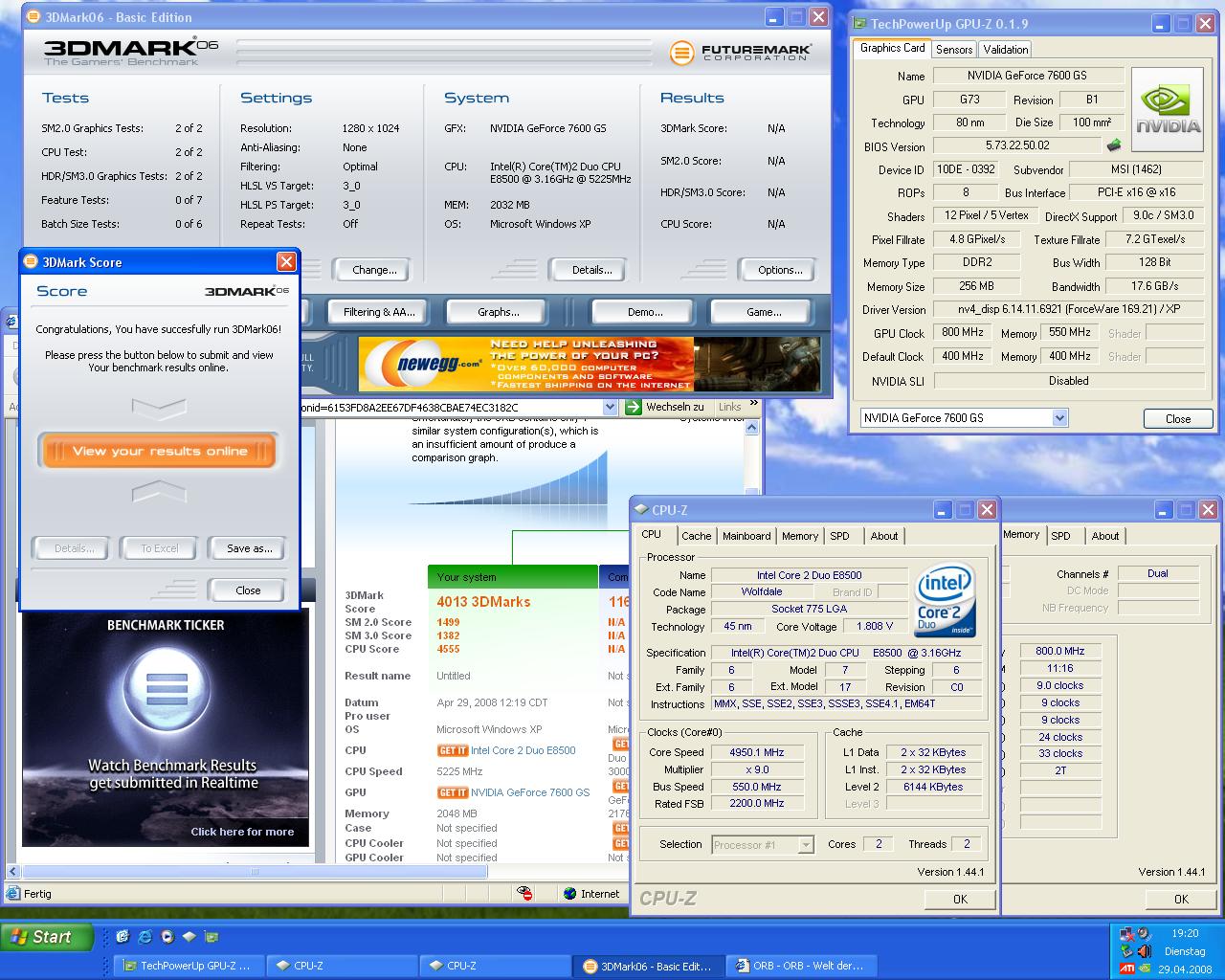Open the GPU selector dropdown in GPU-Z
Image resolution: width=1225 pixels, height=980 pixels.
(1059, 418)
